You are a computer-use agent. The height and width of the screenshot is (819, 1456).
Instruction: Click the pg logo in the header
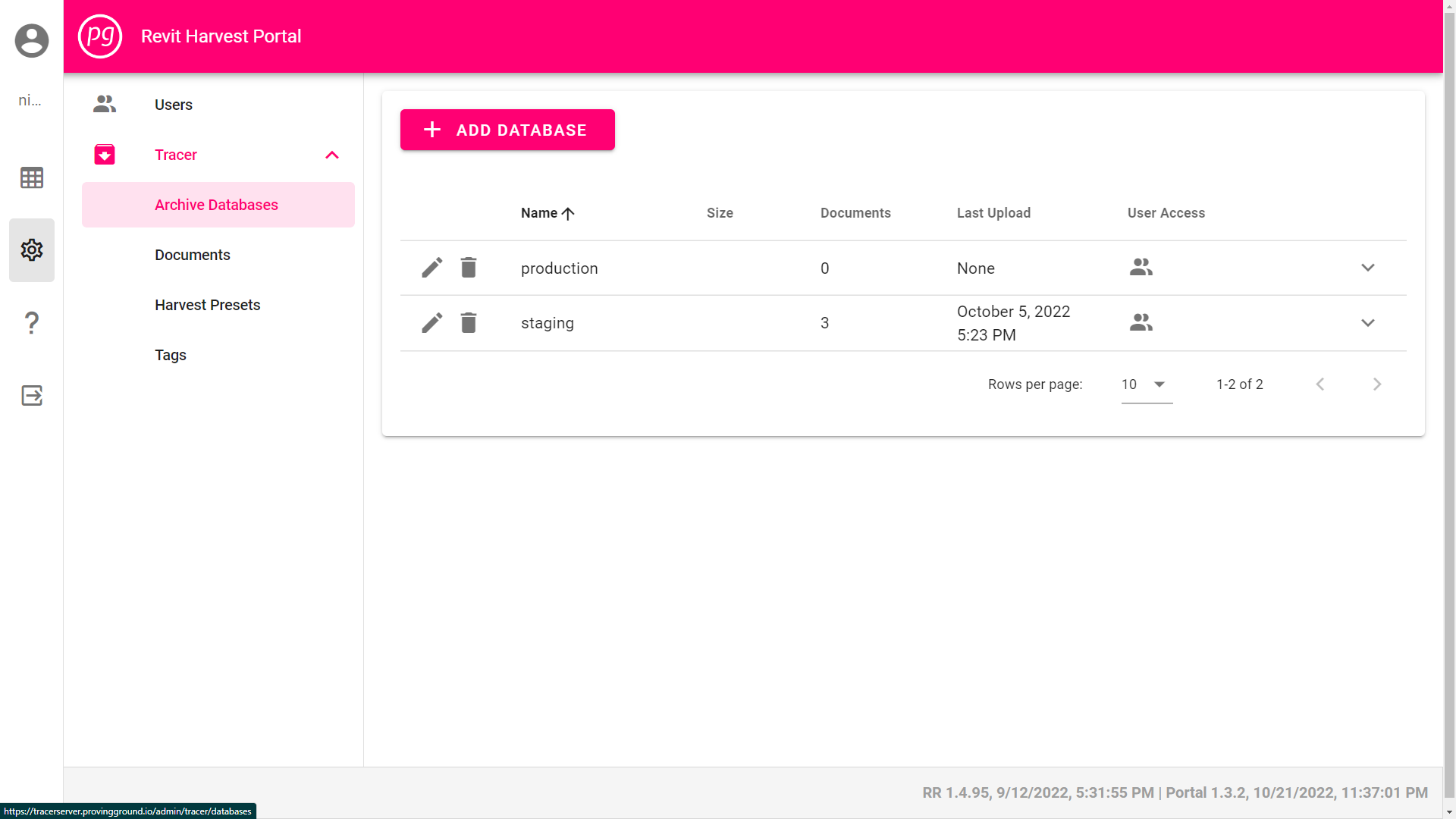tap(100, 36)
